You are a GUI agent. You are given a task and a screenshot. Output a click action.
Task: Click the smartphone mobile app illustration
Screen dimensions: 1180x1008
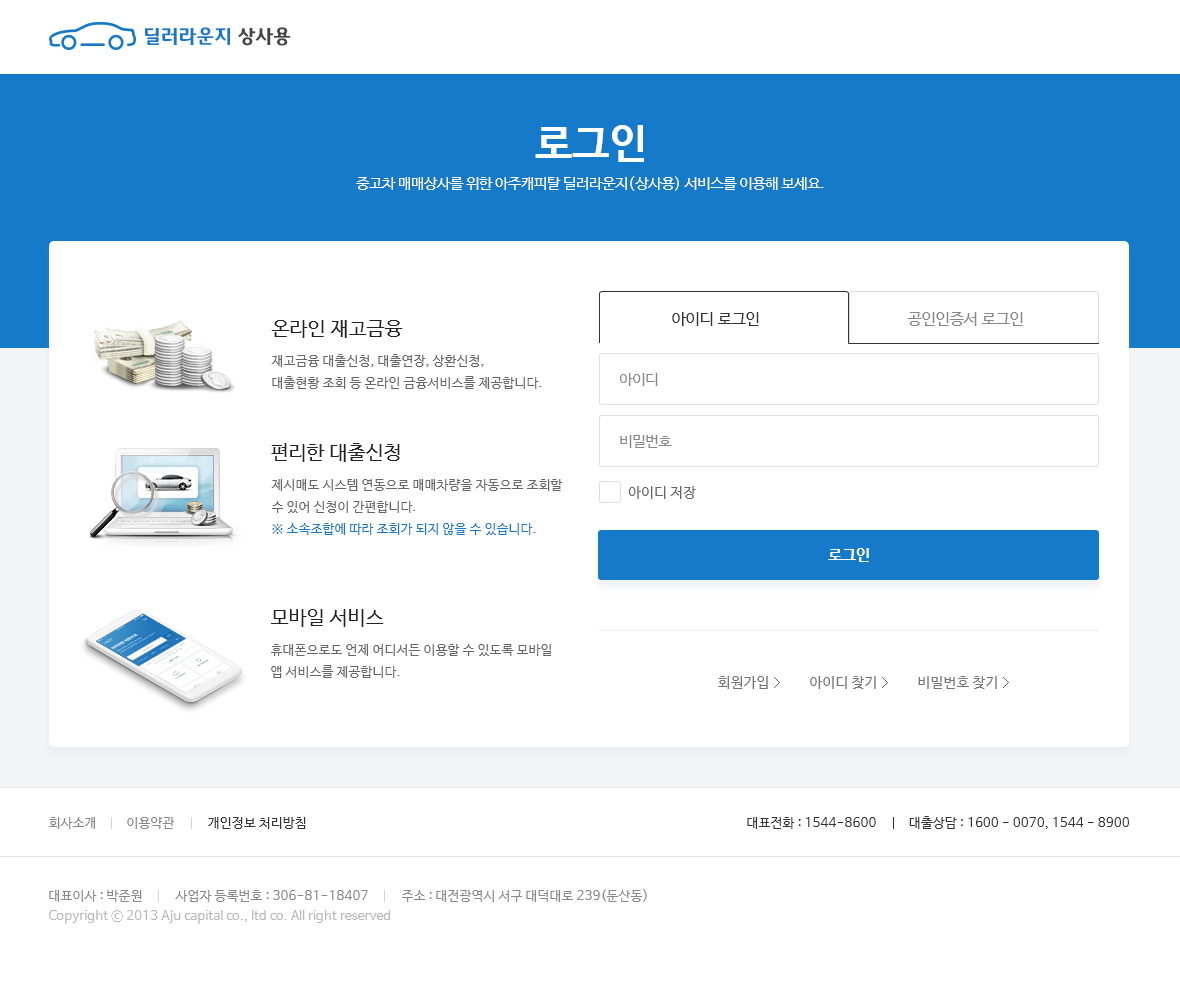tap(163, 655)
